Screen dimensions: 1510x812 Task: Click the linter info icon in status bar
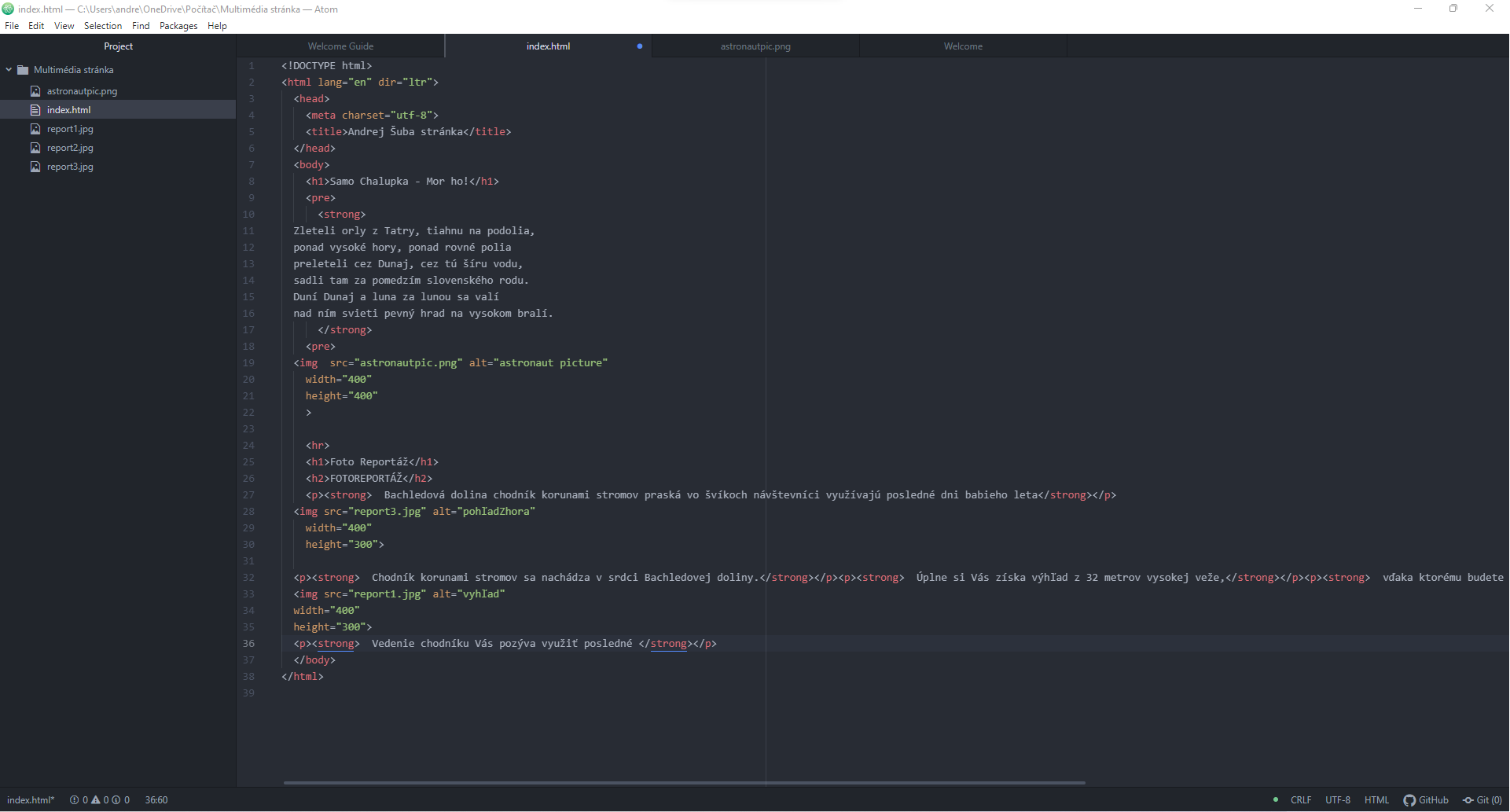116,800
